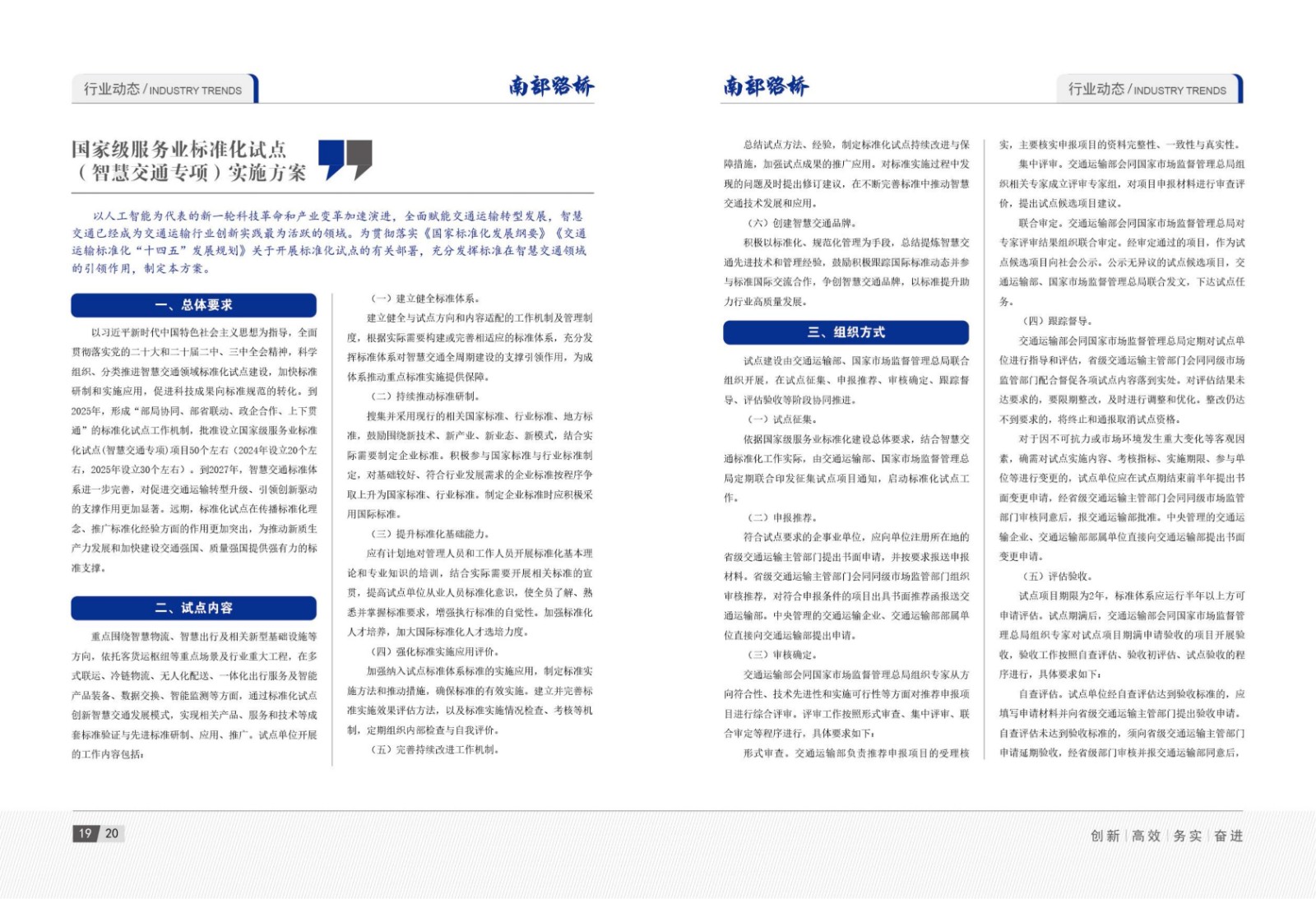
Task: Click paragraph beginning '搜集并采用现行的相关国家标准'
Action: coord(470,465)
